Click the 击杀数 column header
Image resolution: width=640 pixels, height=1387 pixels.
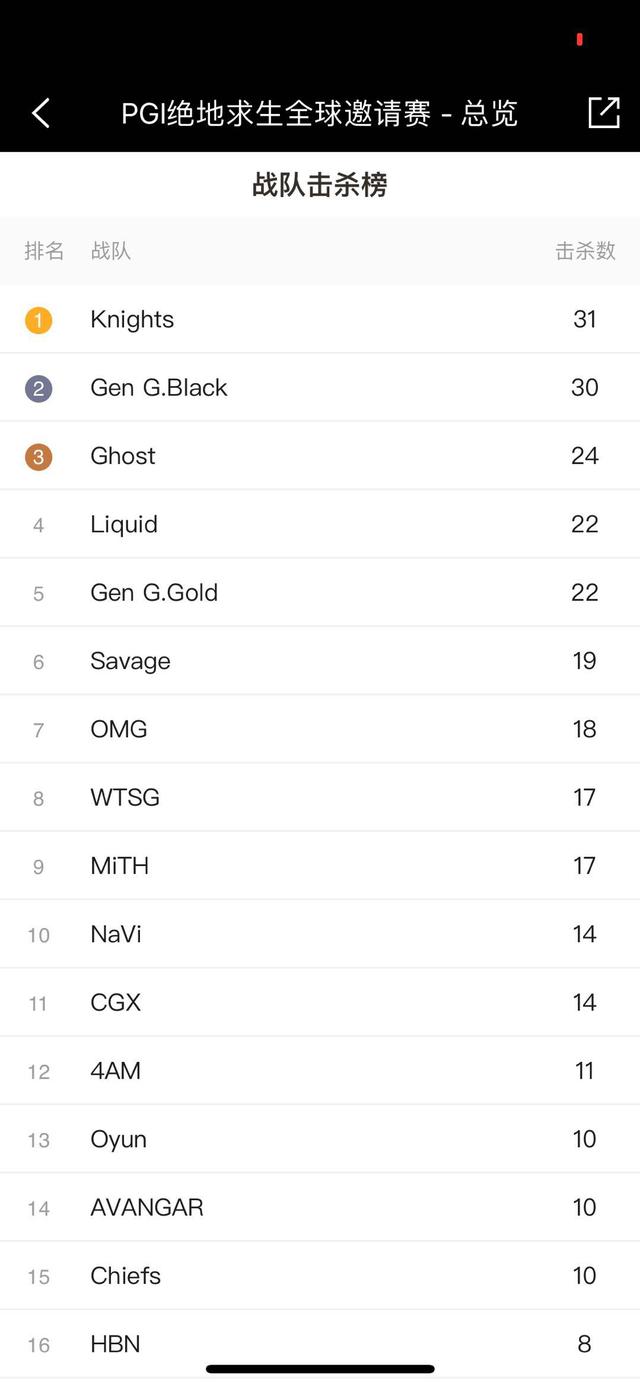(585, 251)
